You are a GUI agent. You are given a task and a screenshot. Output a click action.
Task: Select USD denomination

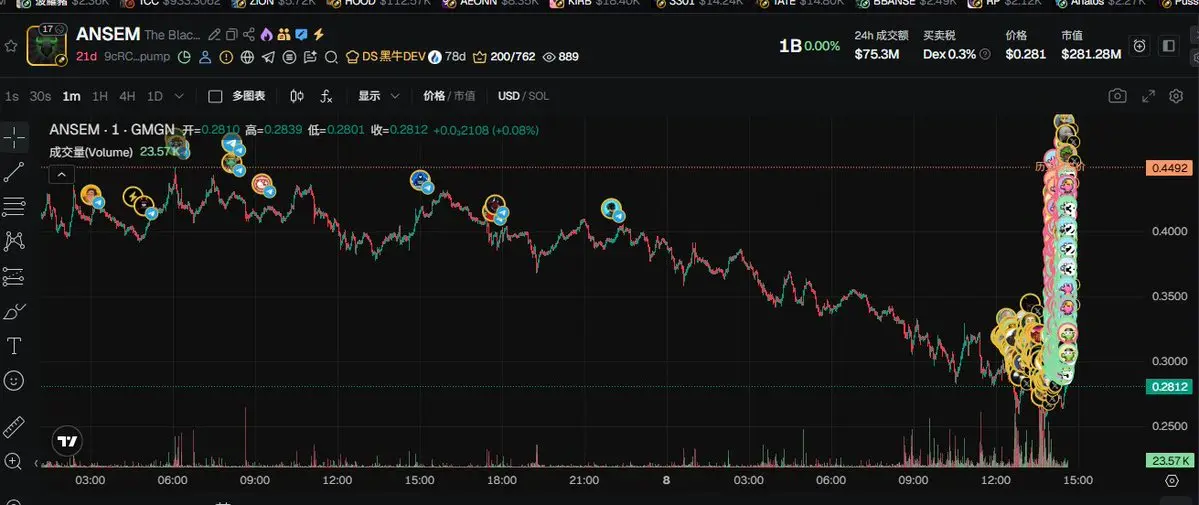(509, 96)
